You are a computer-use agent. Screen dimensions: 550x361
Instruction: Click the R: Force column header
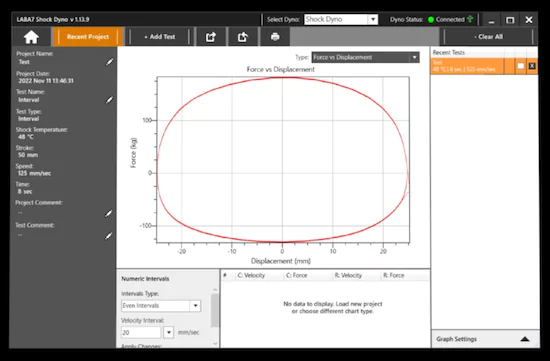[394, 275]
